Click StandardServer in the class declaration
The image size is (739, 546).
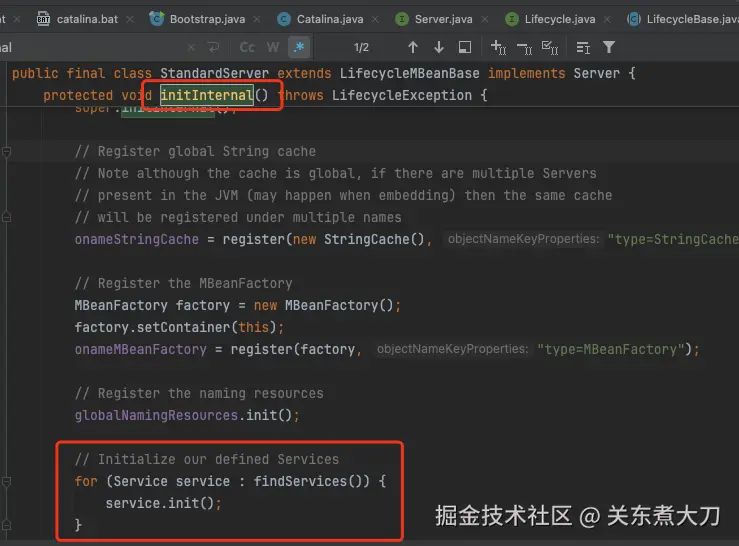(x=214, y=74)
